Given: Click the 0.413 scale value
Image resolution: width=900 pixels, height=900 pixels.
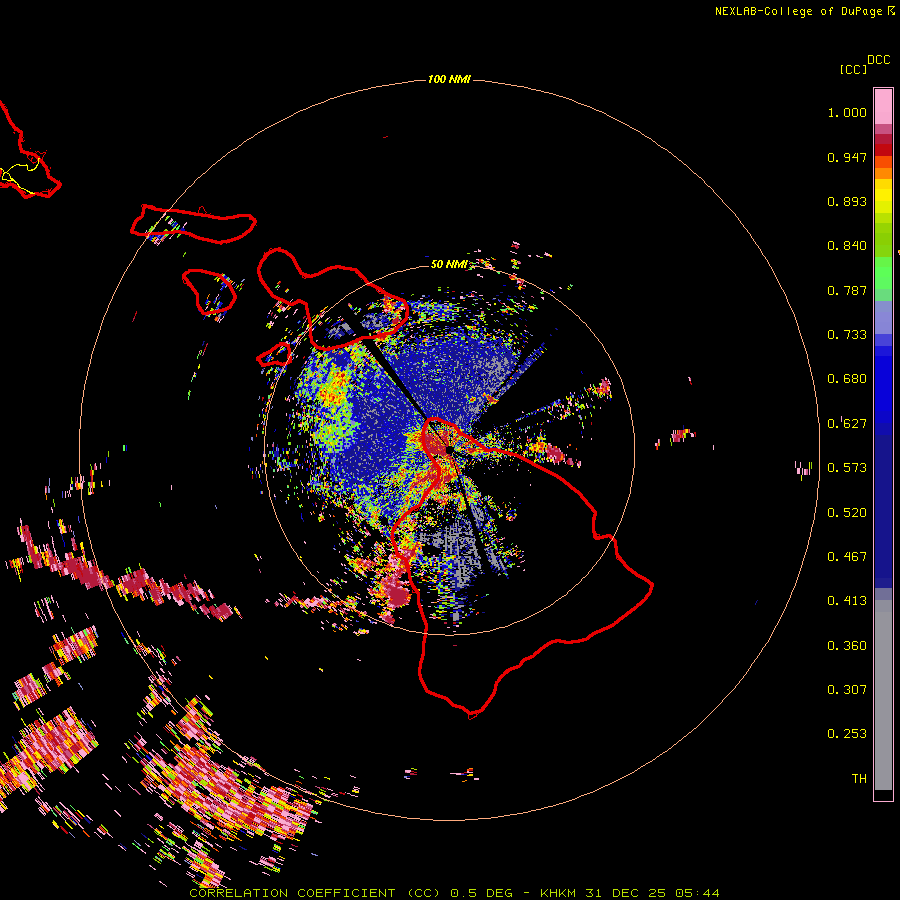Looking at the screenshot, I should pyautogui.click(x=847, y=601).
